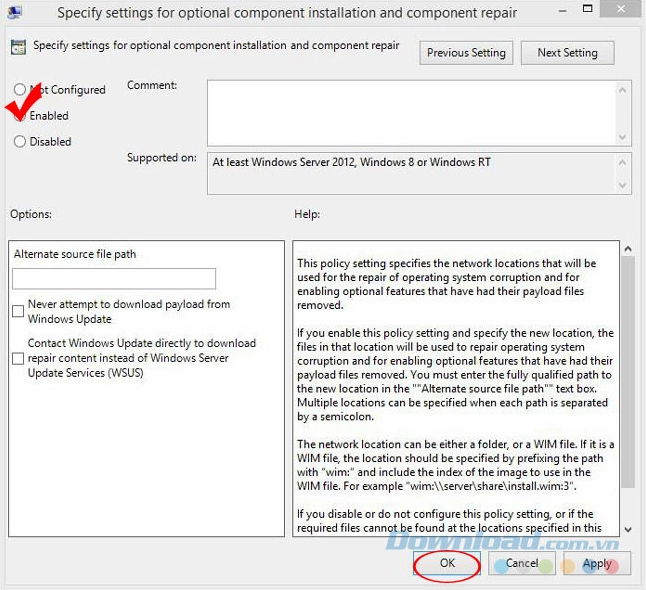Click the 'Alternate source file path' label
The image size is (646, 590).
point(75,254)
